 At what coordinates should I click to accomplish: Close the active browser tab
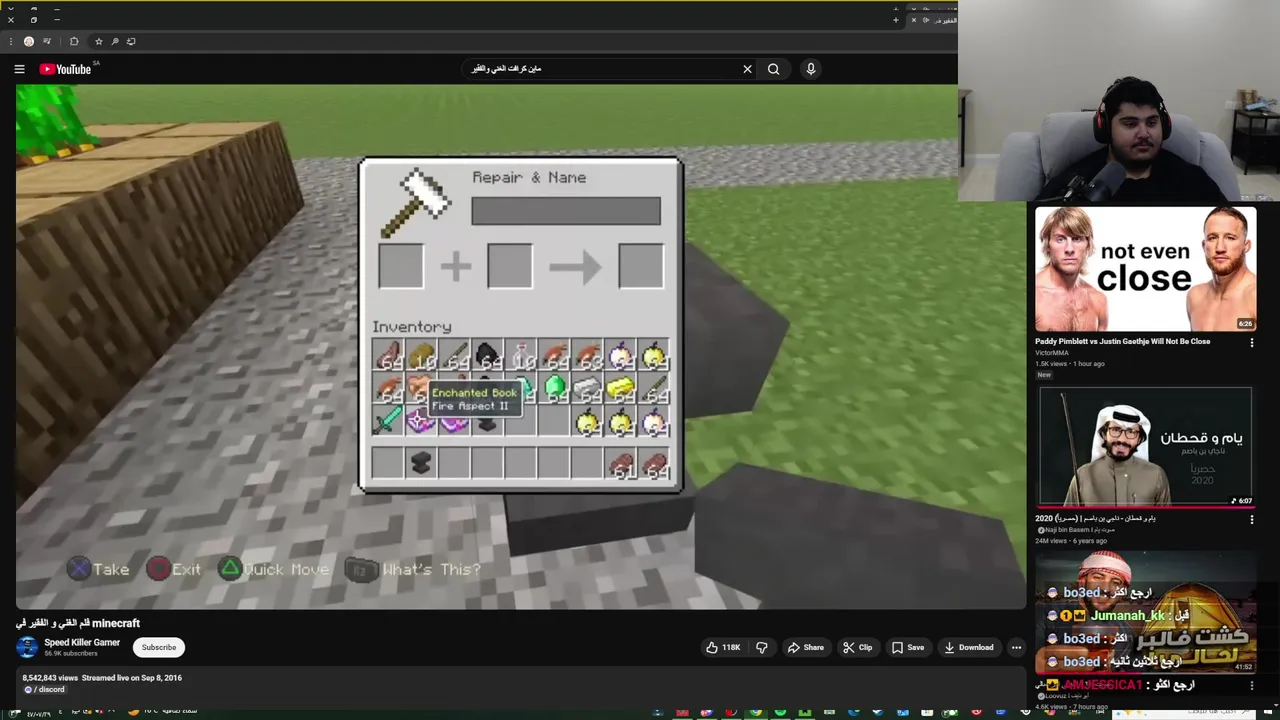[x=913, y=20]
